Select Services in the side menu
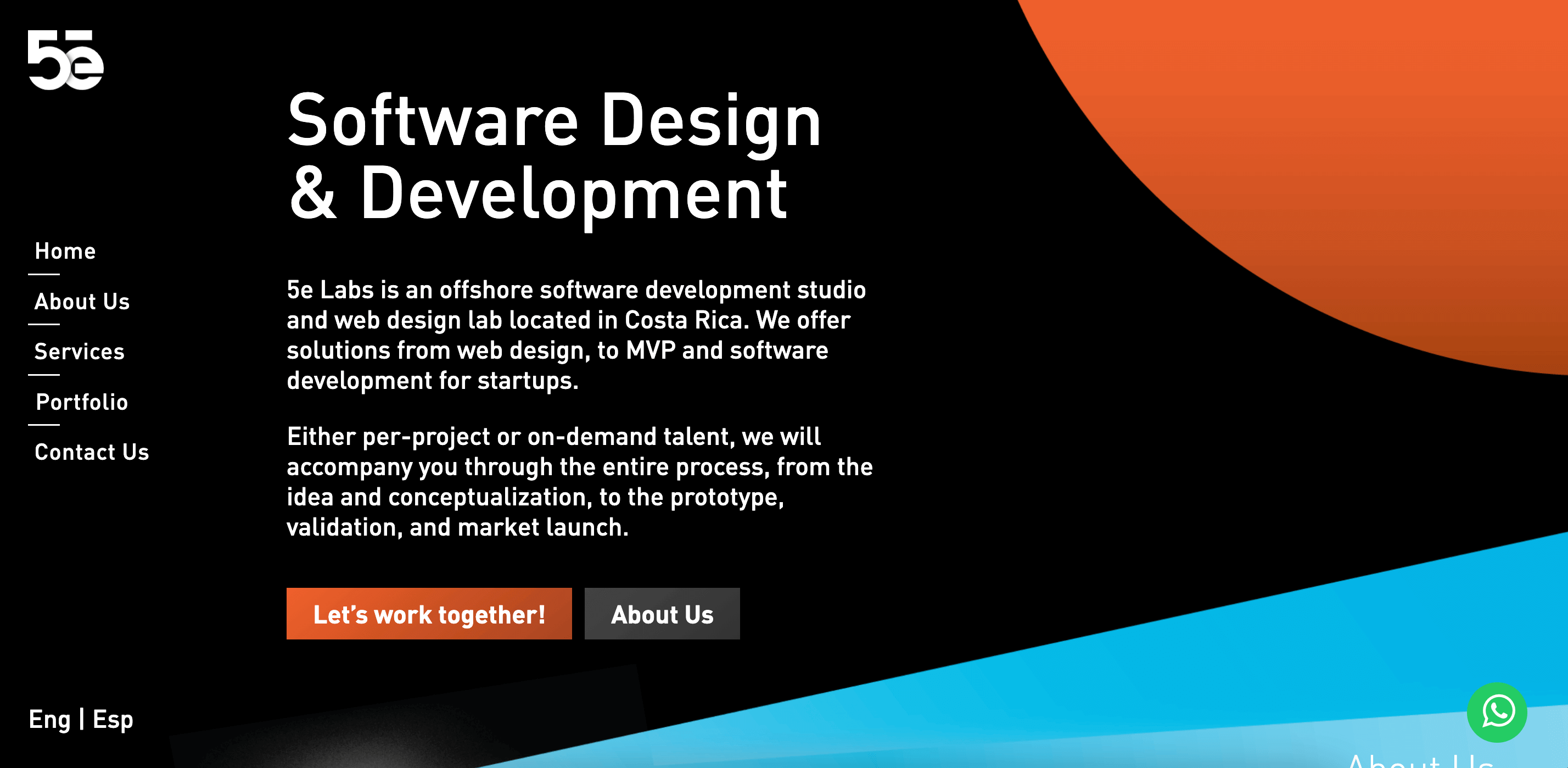Image resolution: width=1568 pixels, height=768 pixels. coord(80,352)
